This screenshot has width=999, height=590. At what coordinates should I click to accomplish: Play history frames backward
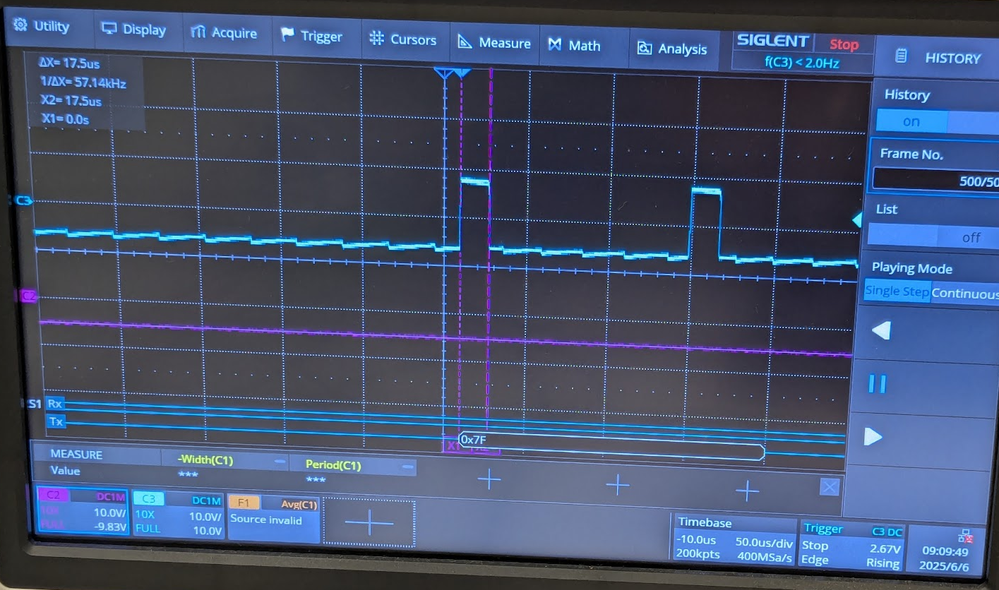pyautogui.click(x=881, y=331)
